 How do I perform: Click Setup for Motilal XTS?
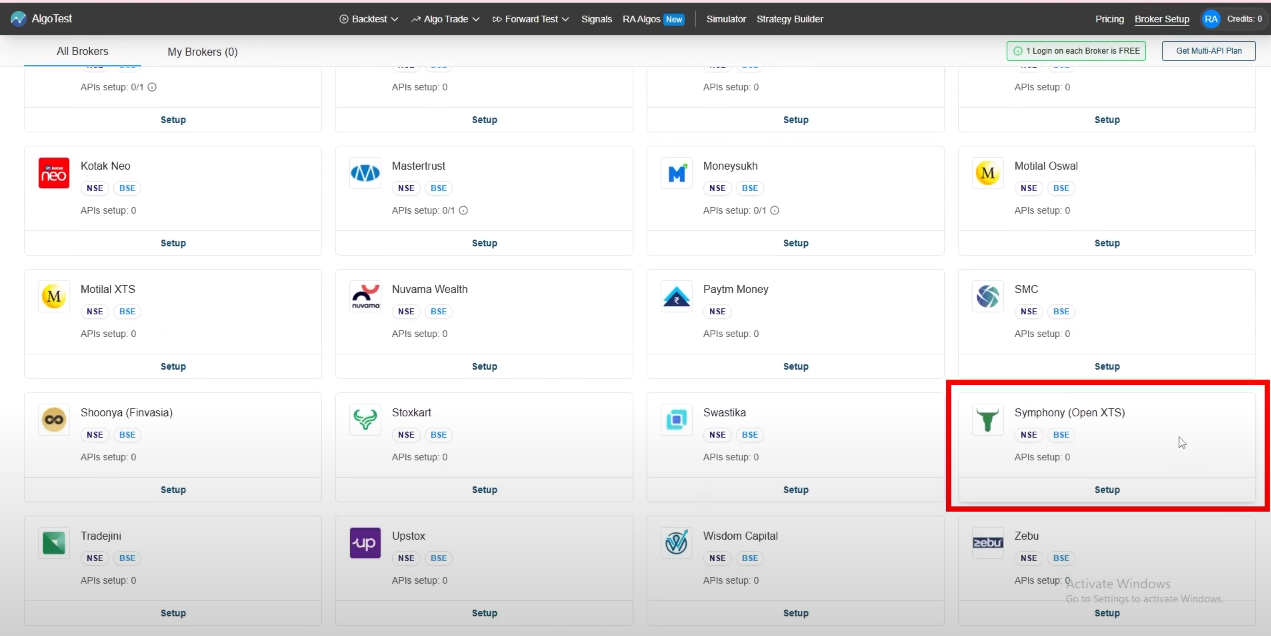[x=173, y=366]
